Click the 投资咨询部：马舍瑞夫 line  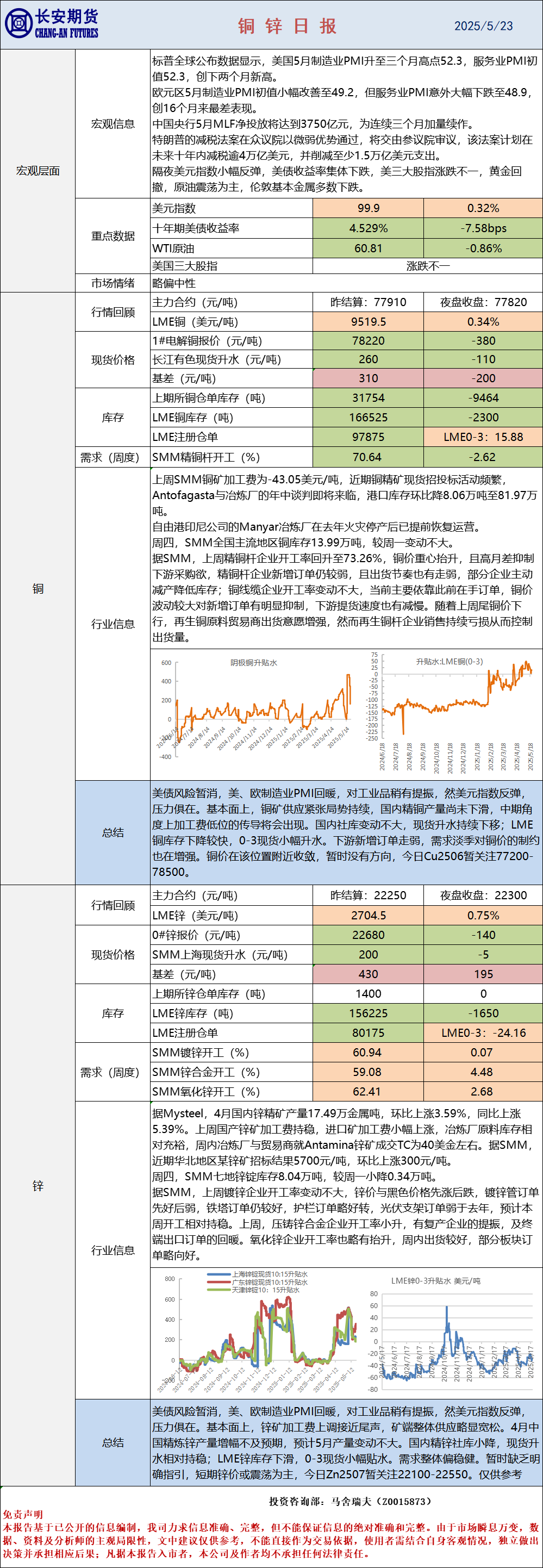pyautogui.click(x=351, y=1502)
